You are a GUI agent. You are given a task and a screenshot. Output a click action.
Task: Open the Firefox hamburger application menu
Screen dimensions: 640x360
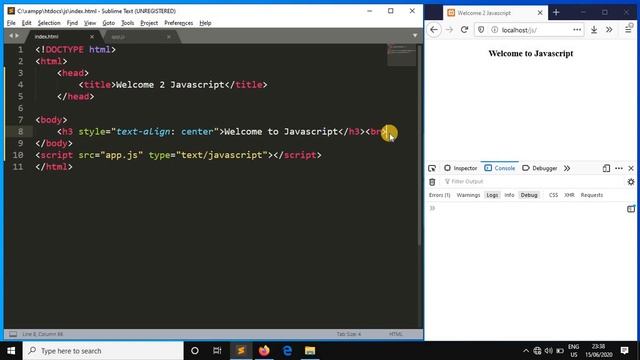[629, 29]
